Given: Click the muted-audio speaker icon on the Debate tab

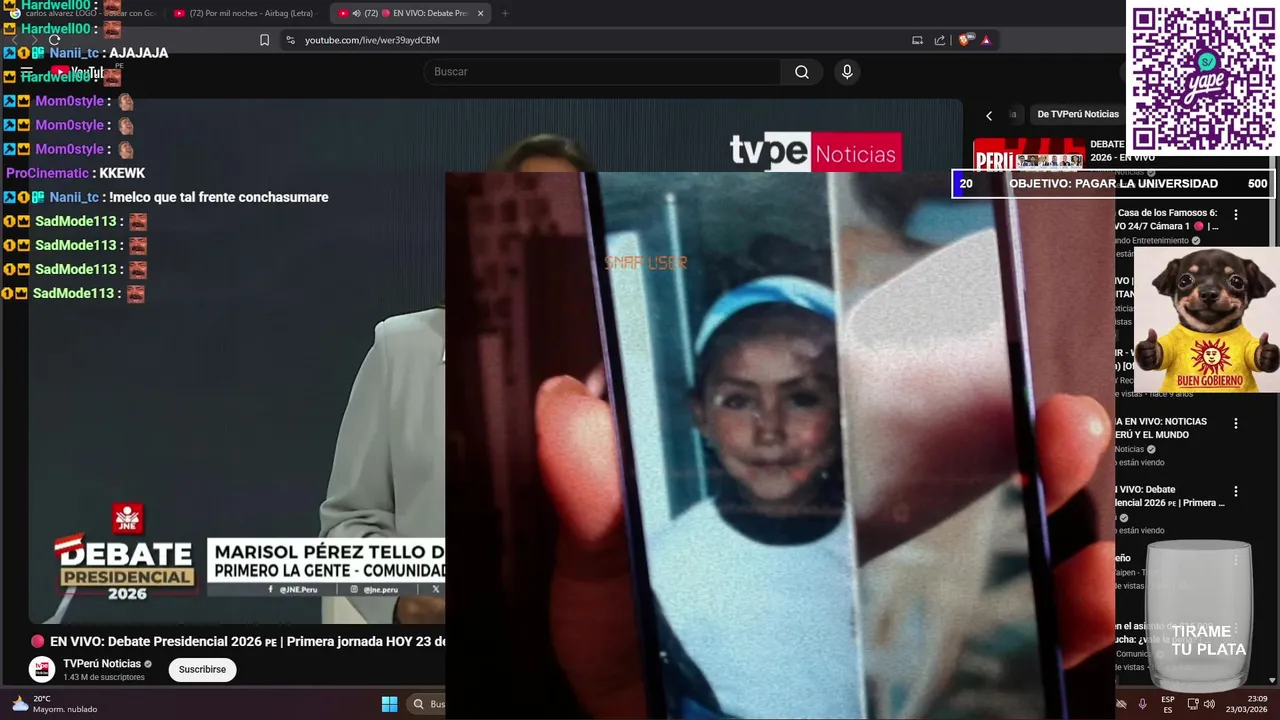Looking at the screenshot, I should pos(357,13).
